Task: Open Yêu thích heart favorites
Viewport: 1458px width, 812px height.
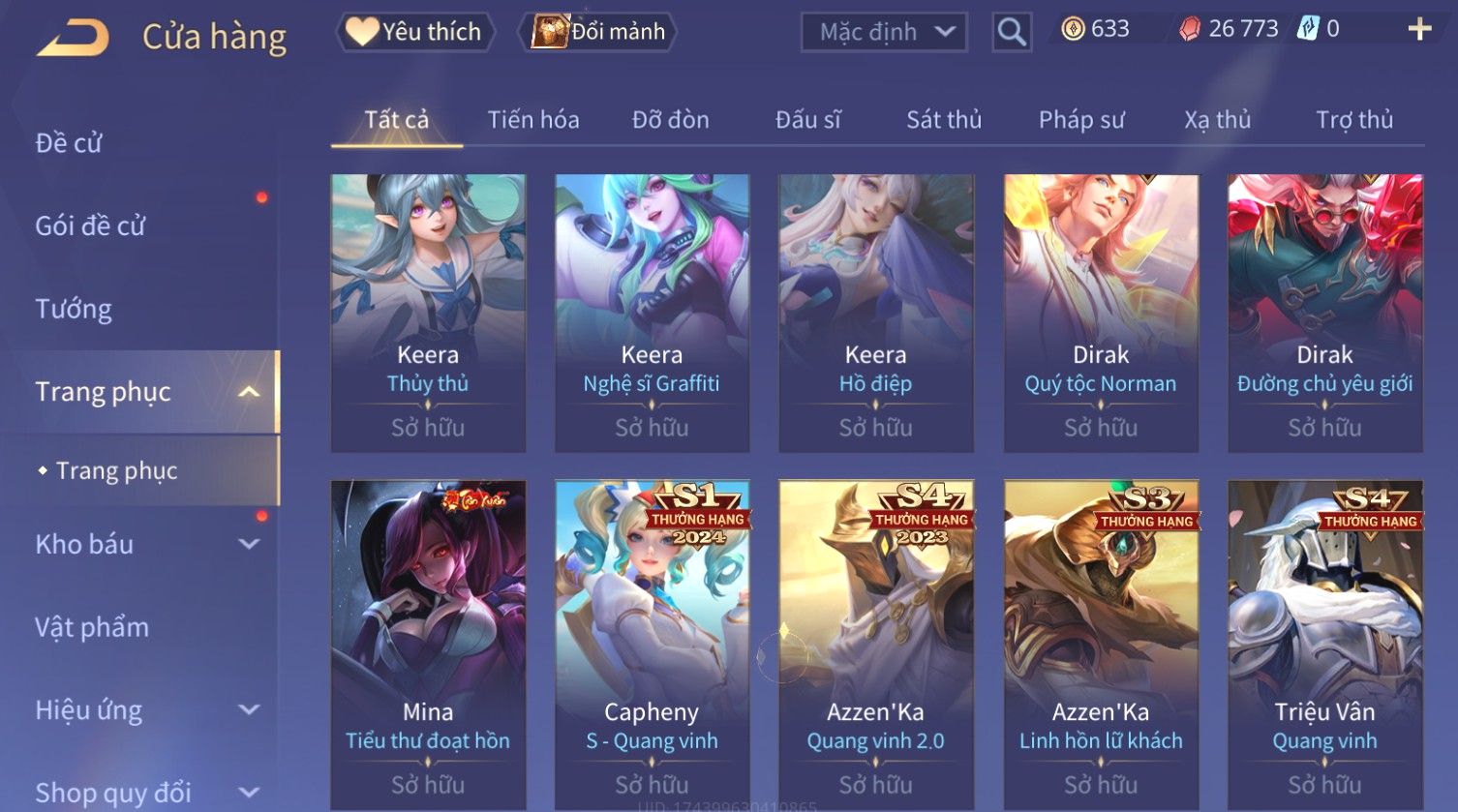Action: tap(415, 32)
